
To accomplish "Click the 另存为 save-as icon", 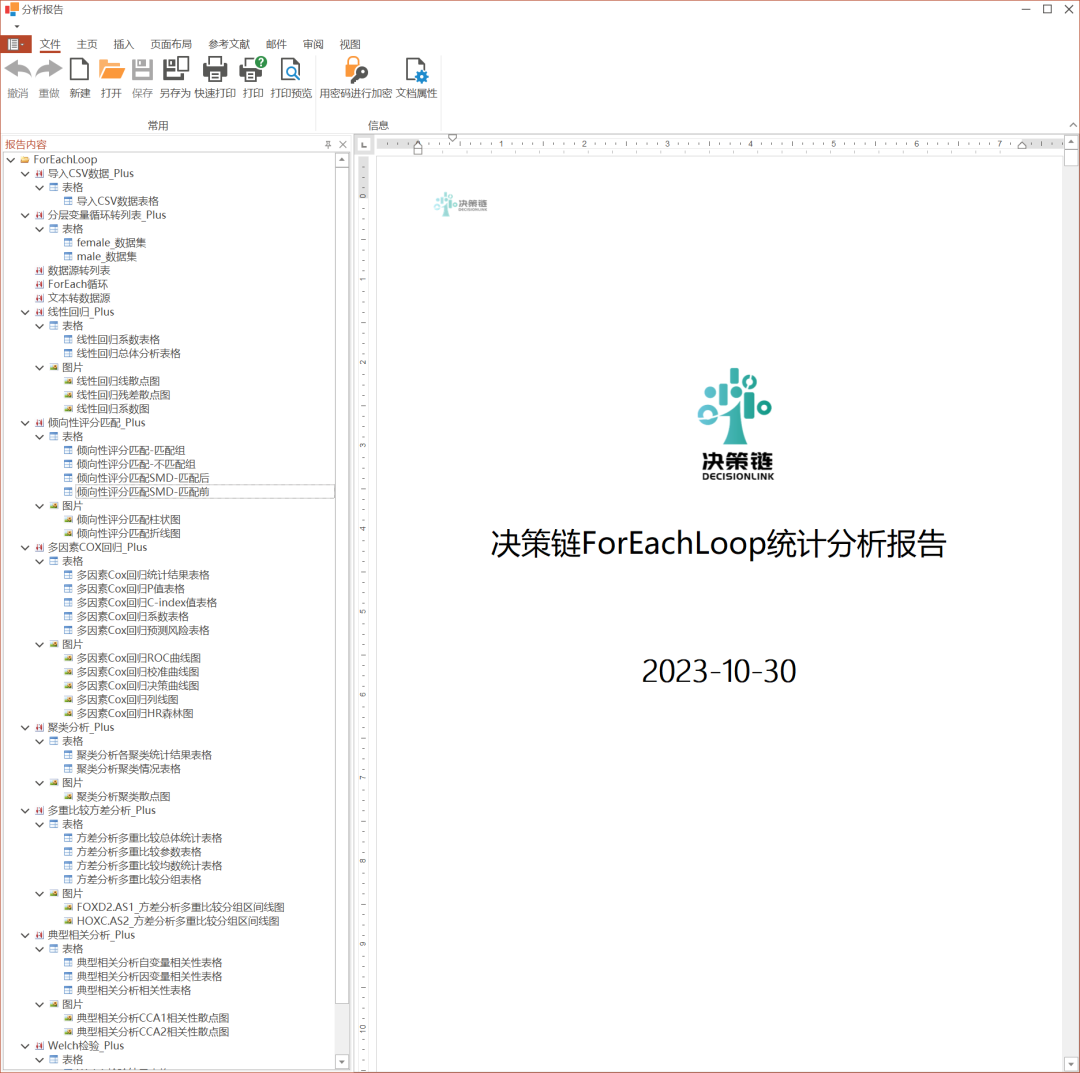I will pyautogui.click(x=175, y=70).
